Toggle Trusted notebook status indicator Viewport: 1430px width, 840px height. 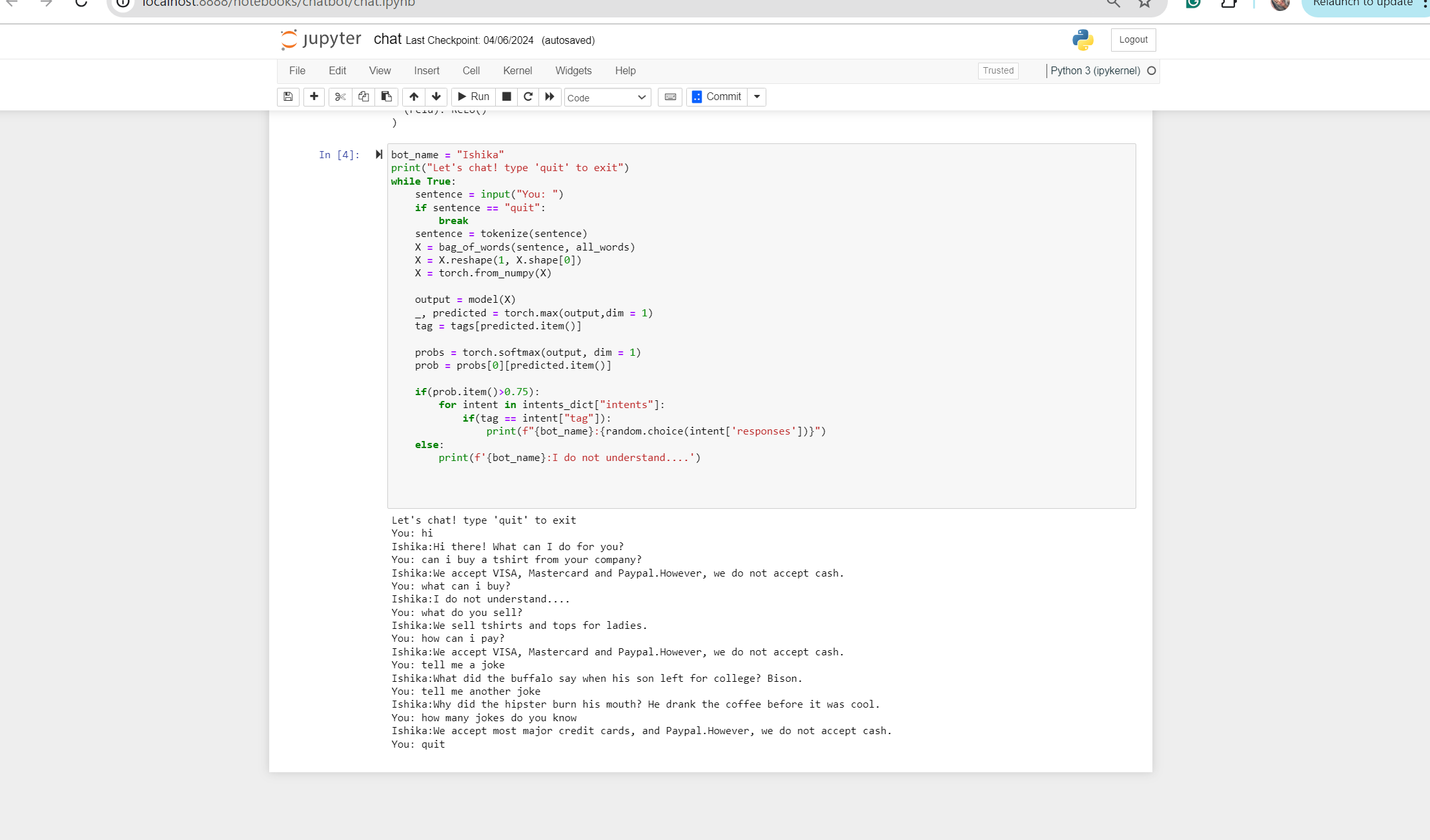click(x=998, y=70)
